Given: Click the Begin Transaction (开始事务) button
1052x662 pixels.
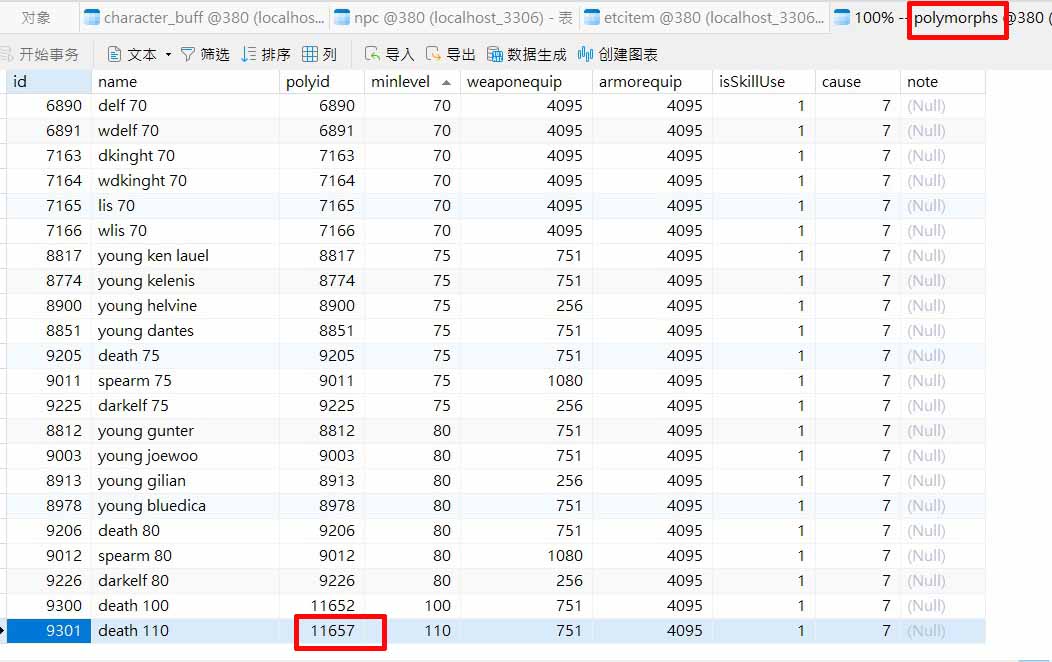Looking at the screenshot, I should [40, 54].
